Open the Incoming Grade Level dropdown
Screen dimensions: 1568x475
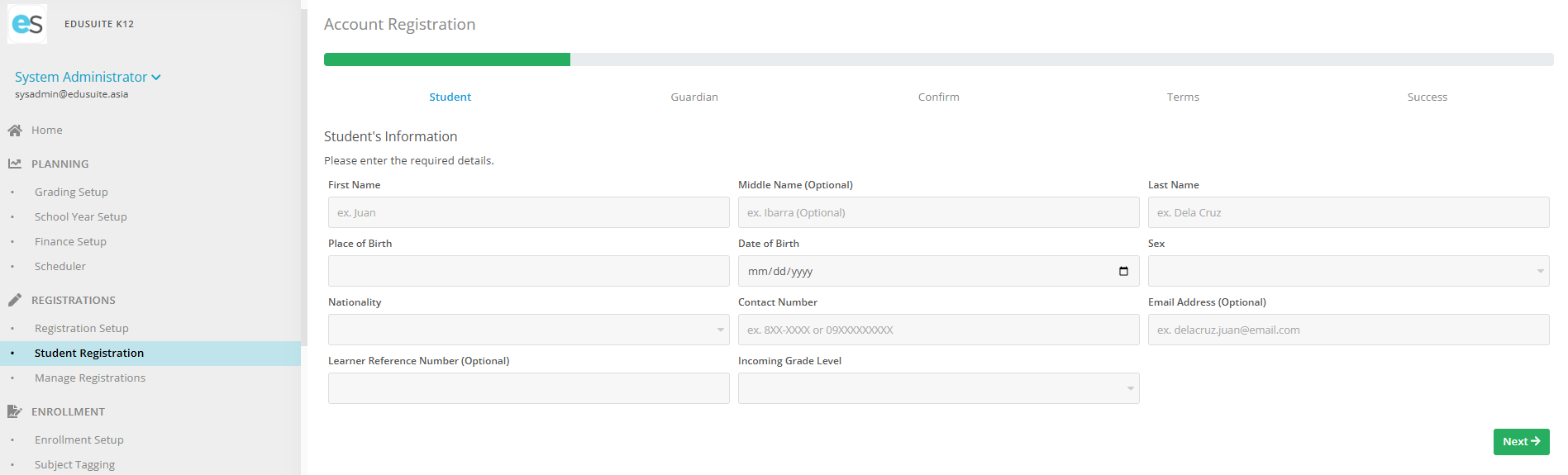pyautogui.click(x=937, y=388)
